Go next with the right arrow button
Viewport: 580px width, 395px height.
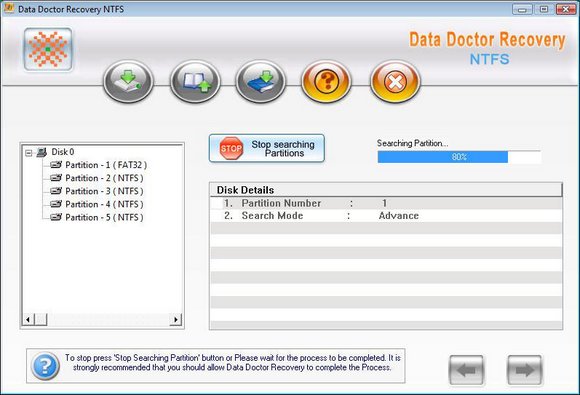[x=525, y=370]
